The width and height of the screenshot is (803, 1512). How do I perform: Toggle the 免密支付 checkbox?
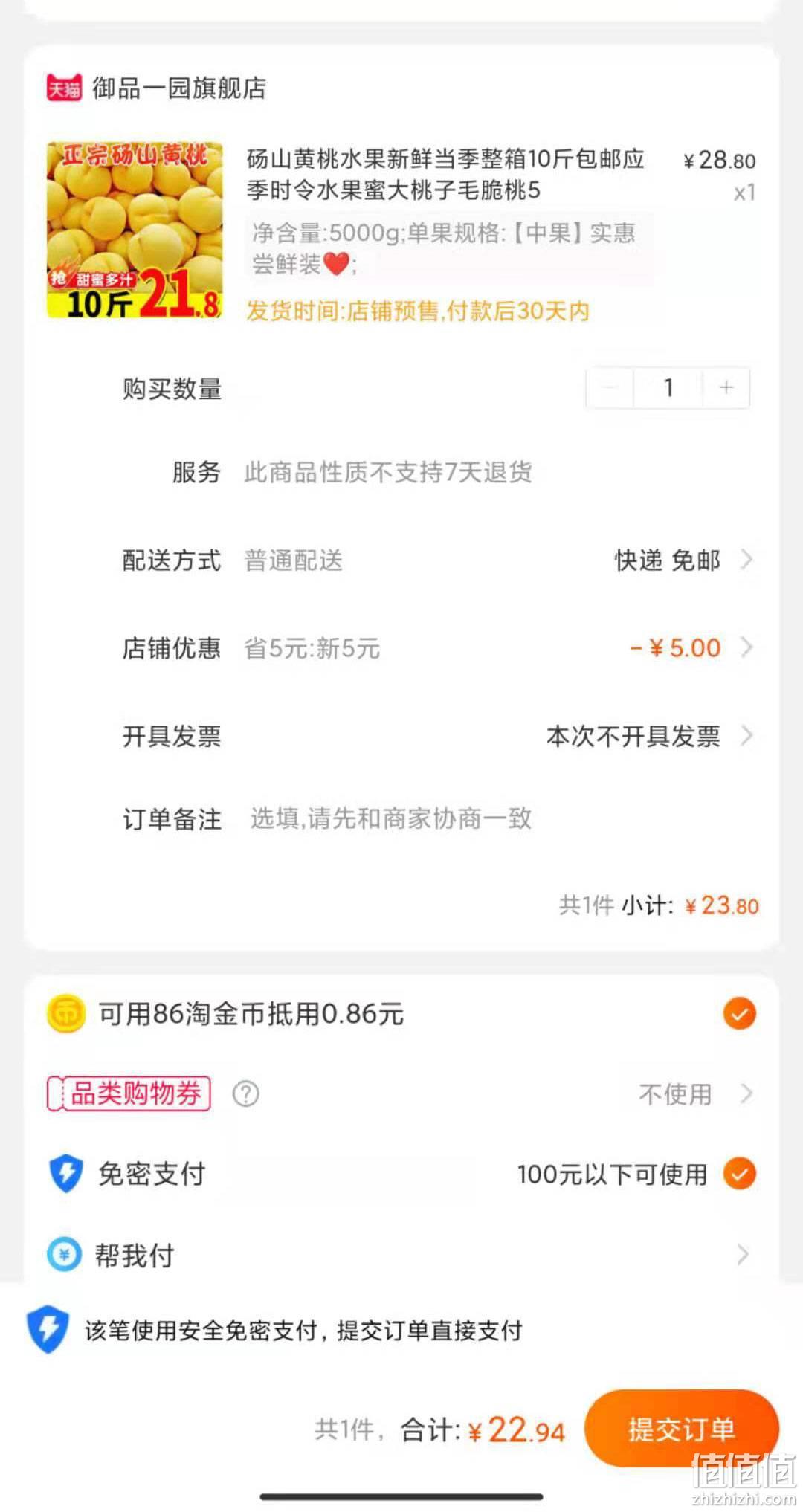(x=739, y=1174)
